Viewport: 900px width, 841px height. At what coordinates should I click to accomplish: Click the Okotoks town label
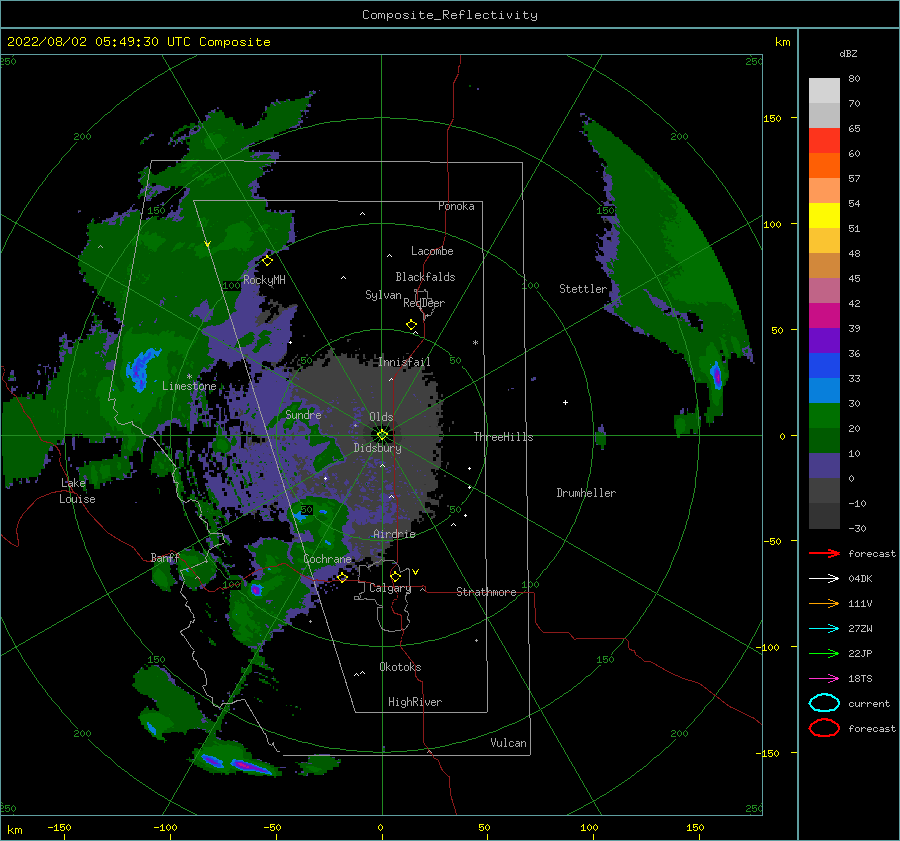click(400, 667)
